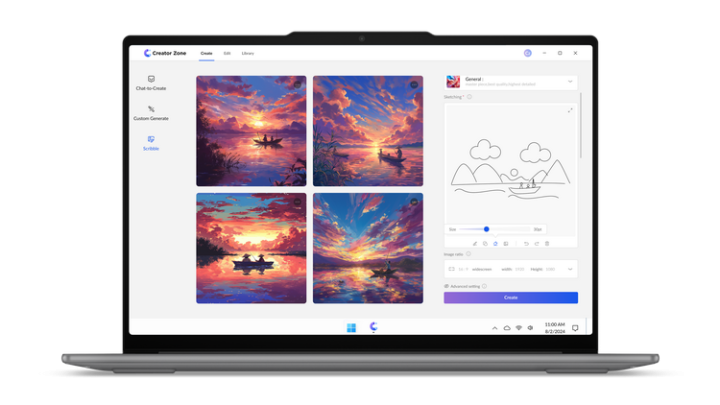This screenshot has width=720, height=405.
Task: Open the image ratio widescreen dropdown
Action: 570,269
